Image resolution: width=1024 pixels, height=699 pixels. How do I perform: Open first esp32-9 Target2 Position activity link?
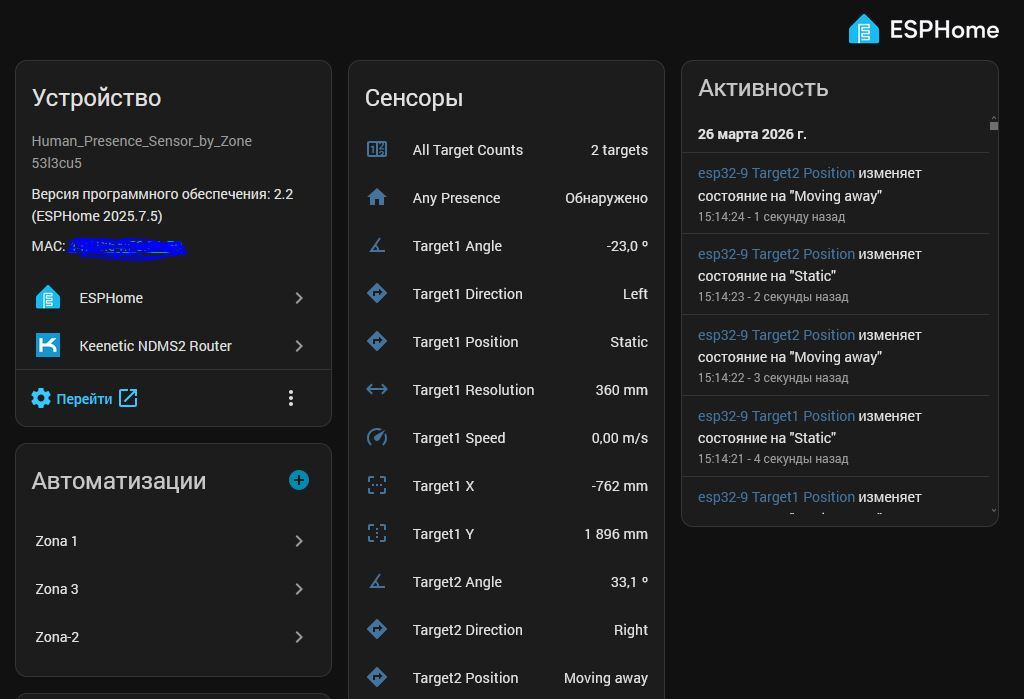tap(776, 173)
